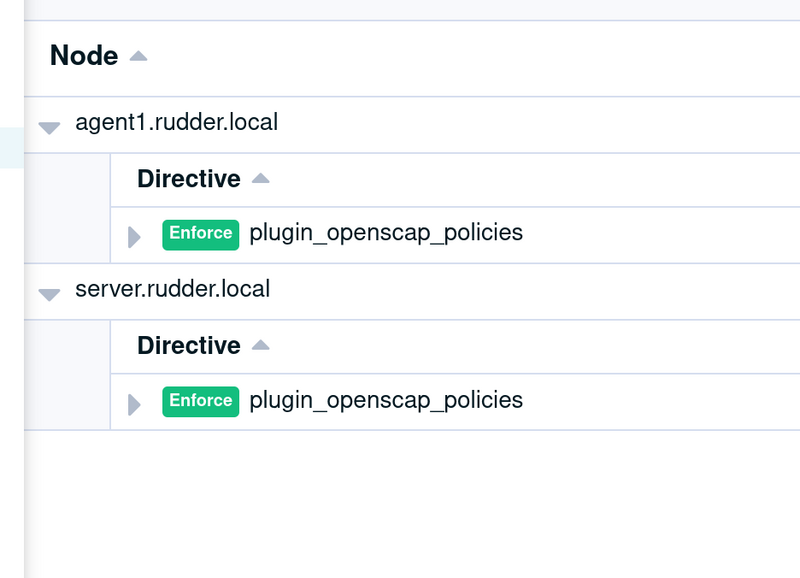This screenshot has width=800, height=578.
Task: Collapse the agent1.rudder.local node row
Action: click(x=49, y=128)
